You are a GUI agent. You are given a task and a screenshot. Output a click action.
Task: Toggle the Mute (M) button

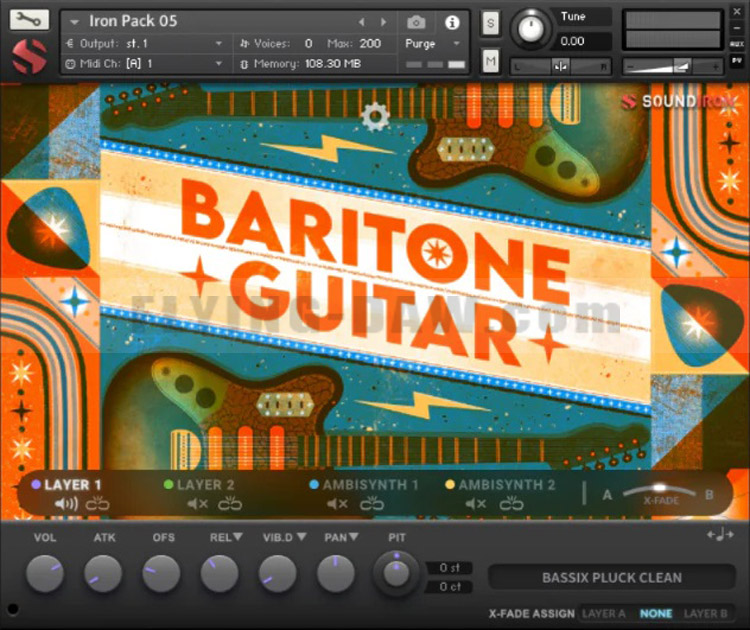pyautogui.click(x=490, y=61)
